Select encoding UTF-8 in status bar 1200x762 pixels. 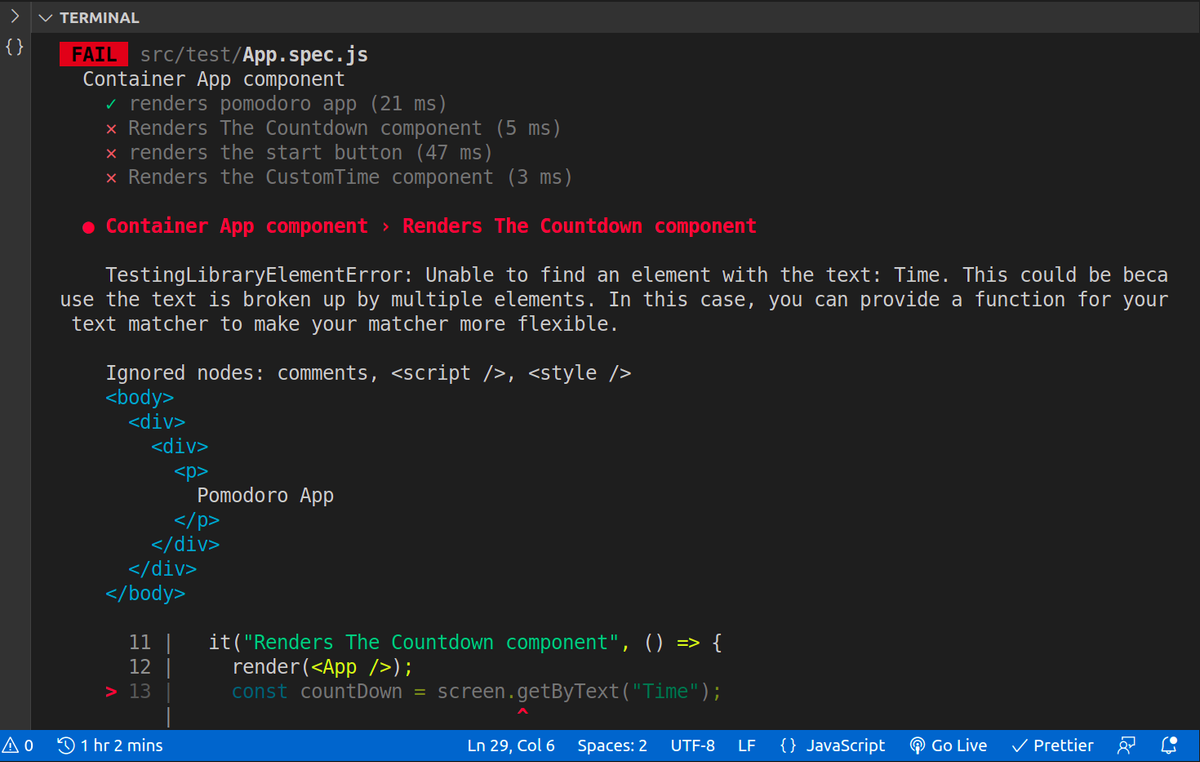[x=693, y=745]
